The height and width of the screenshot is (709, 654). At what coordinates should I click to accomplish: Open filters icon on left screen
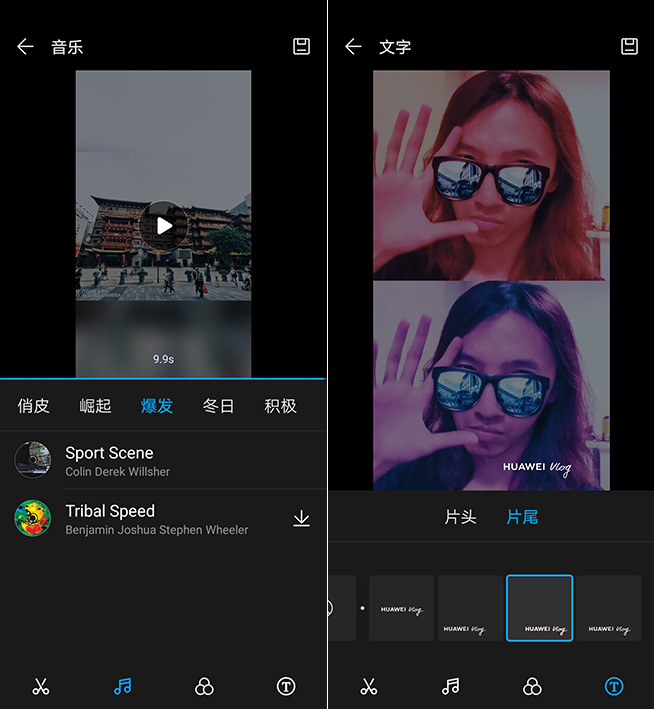click(x=204, y=686)
